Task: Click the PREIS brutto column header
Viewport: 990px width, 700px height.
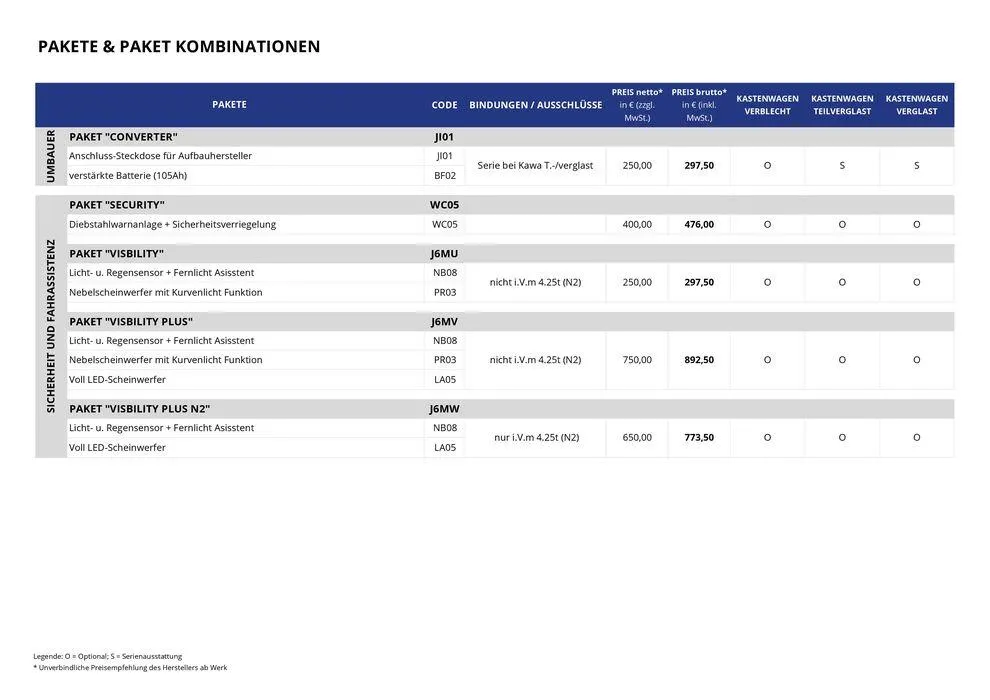Action: (699, 105)
